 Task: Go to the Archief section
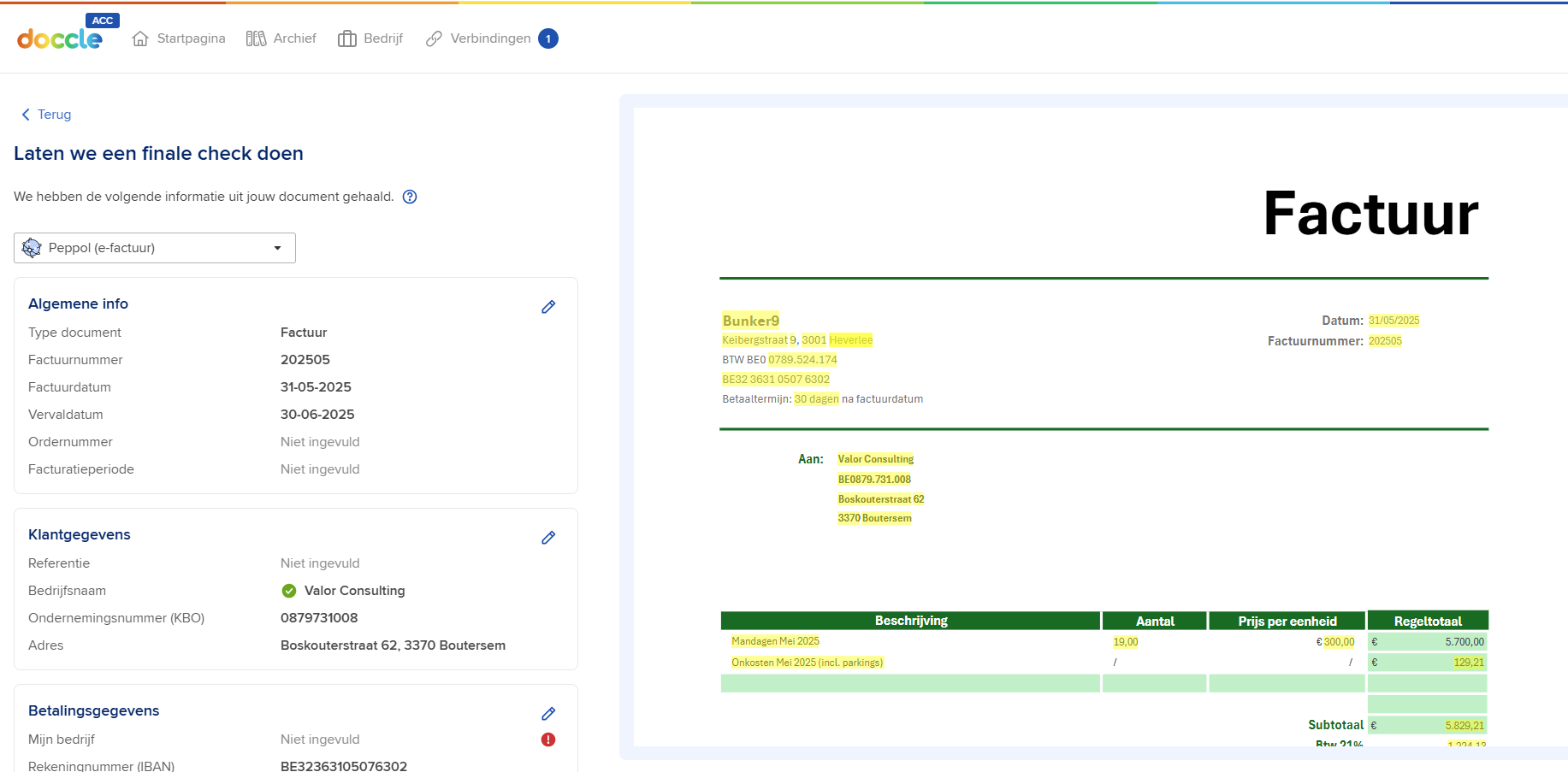281,38
